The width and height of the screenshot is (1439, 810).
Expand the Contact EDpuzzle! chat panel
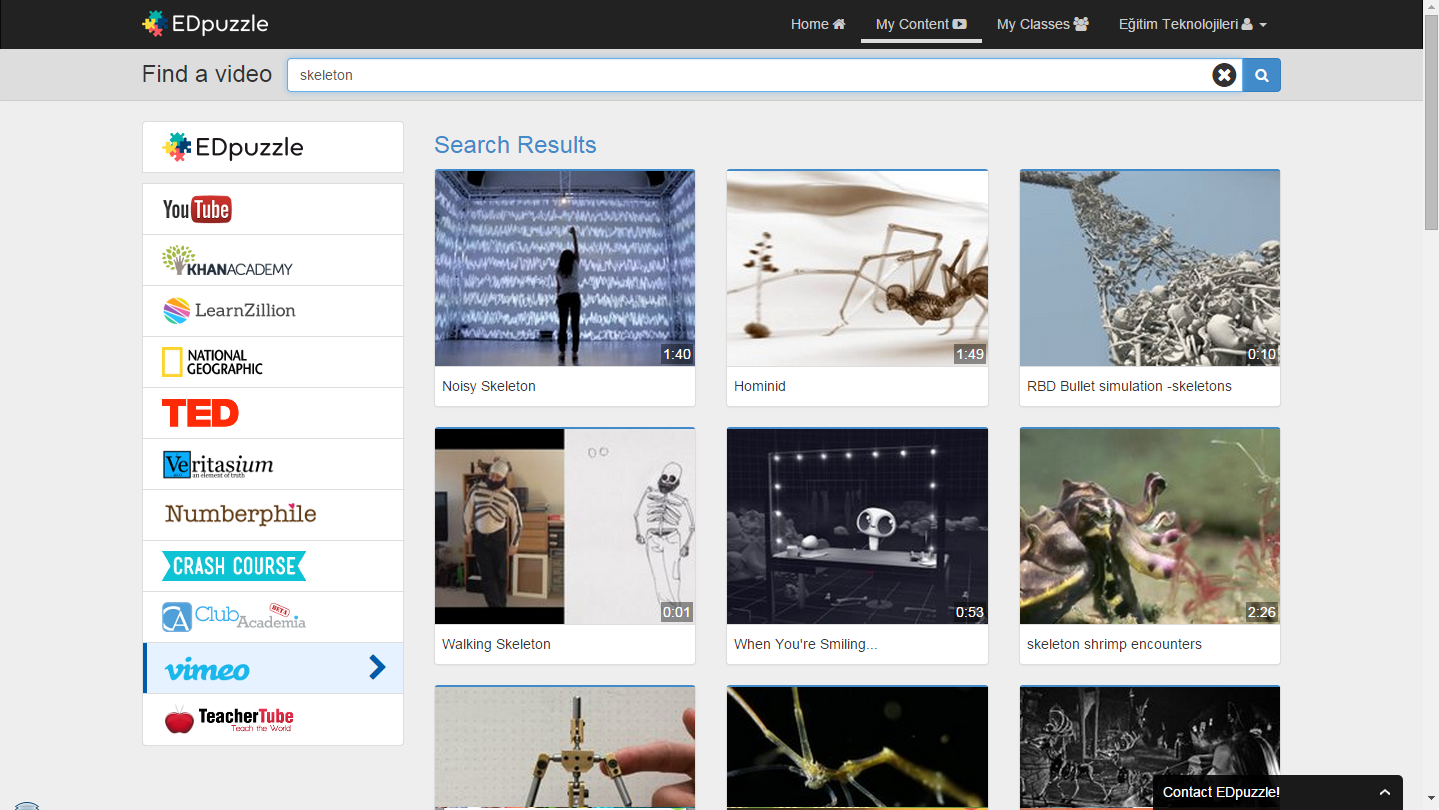point(1278,792)
